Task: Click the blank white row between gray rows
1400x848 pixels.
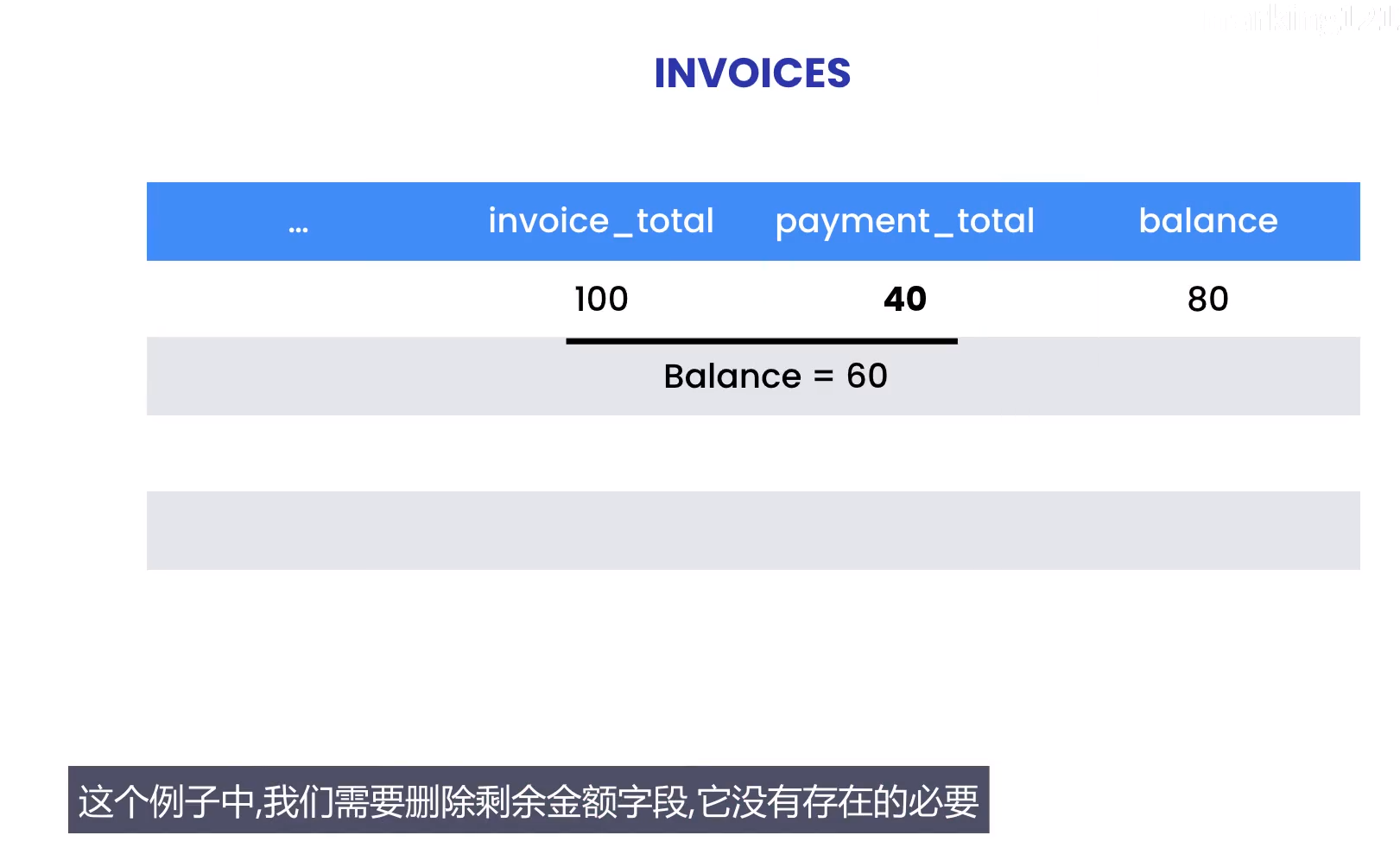Action: [x=752, y=452]
